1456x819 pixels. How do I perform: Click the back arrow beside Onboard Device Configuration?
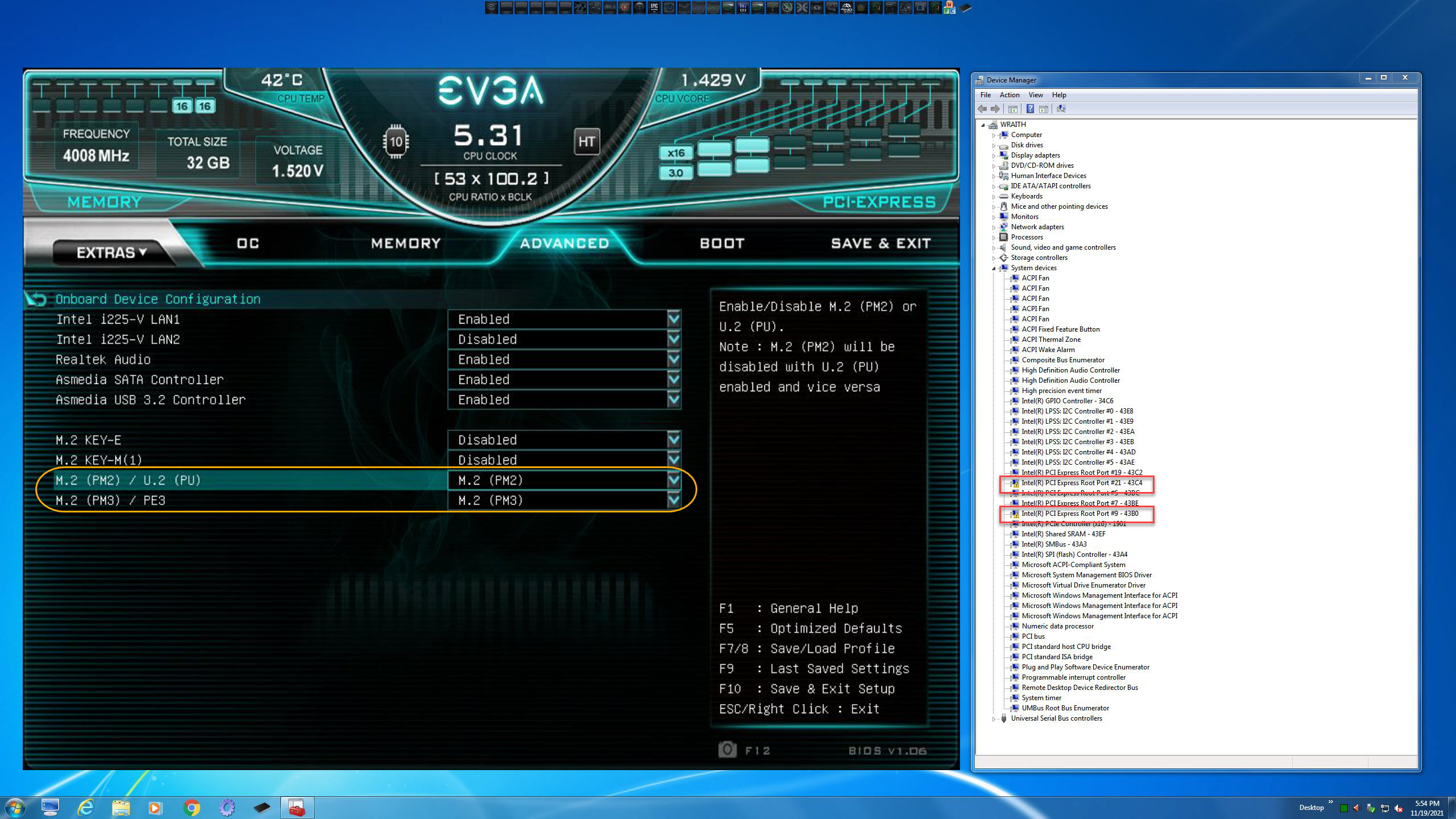point(36,299)
